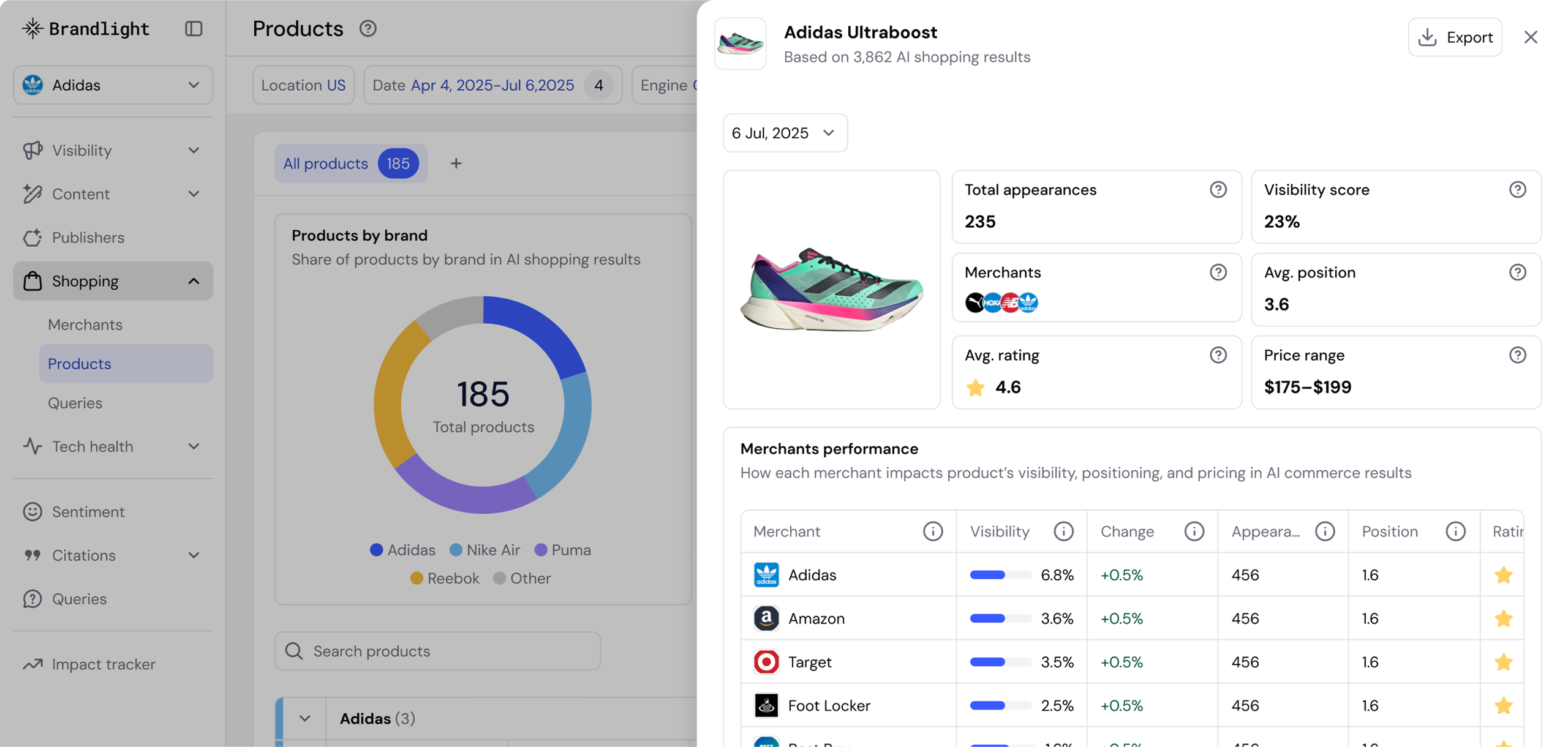The width and height of the screenshot is (1568, 747).
Task: Click the Export button
Action: click(x=1455, y=37)
